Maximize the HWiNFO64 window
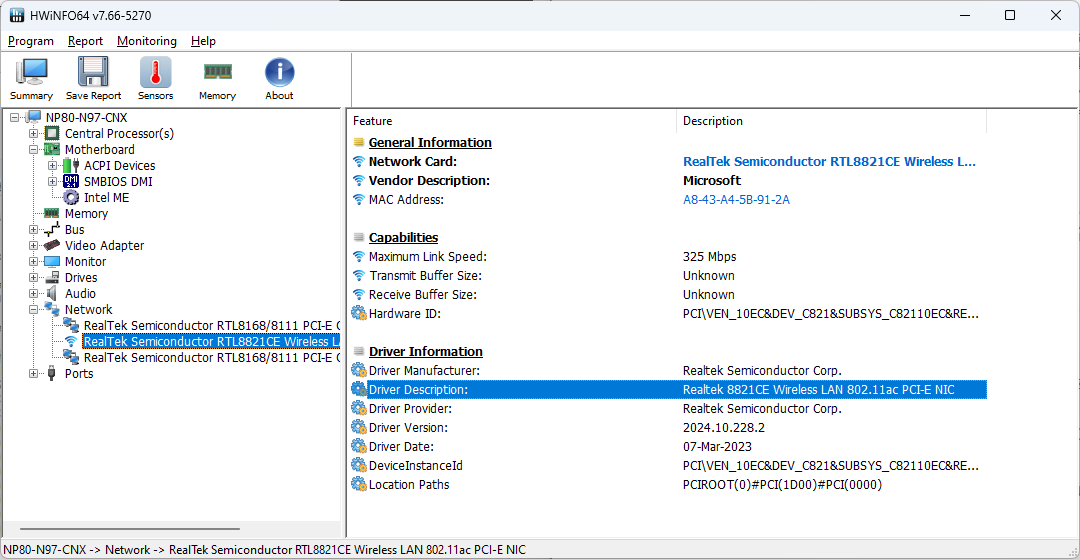1080x559 pixels. tap(1010, 15)
